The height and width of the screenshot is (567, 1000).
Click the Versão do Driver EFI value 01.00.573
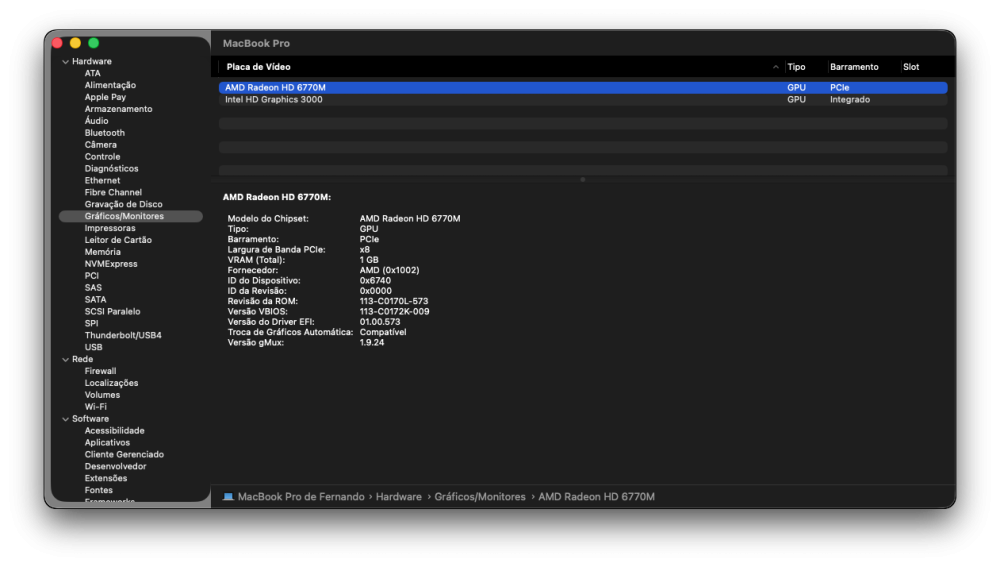point(380,322)
